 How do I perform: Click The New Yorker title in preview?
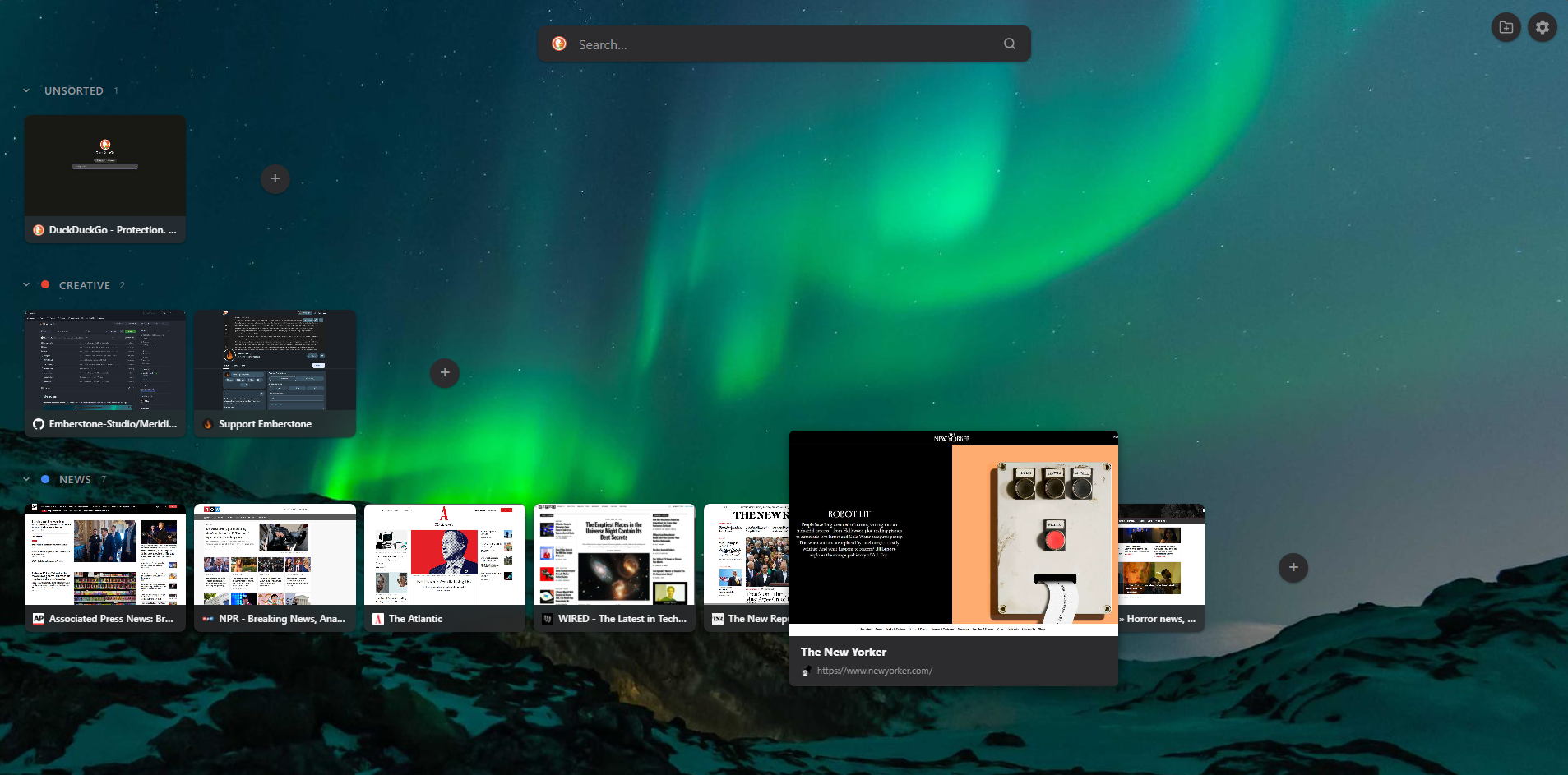click(844, 652)
